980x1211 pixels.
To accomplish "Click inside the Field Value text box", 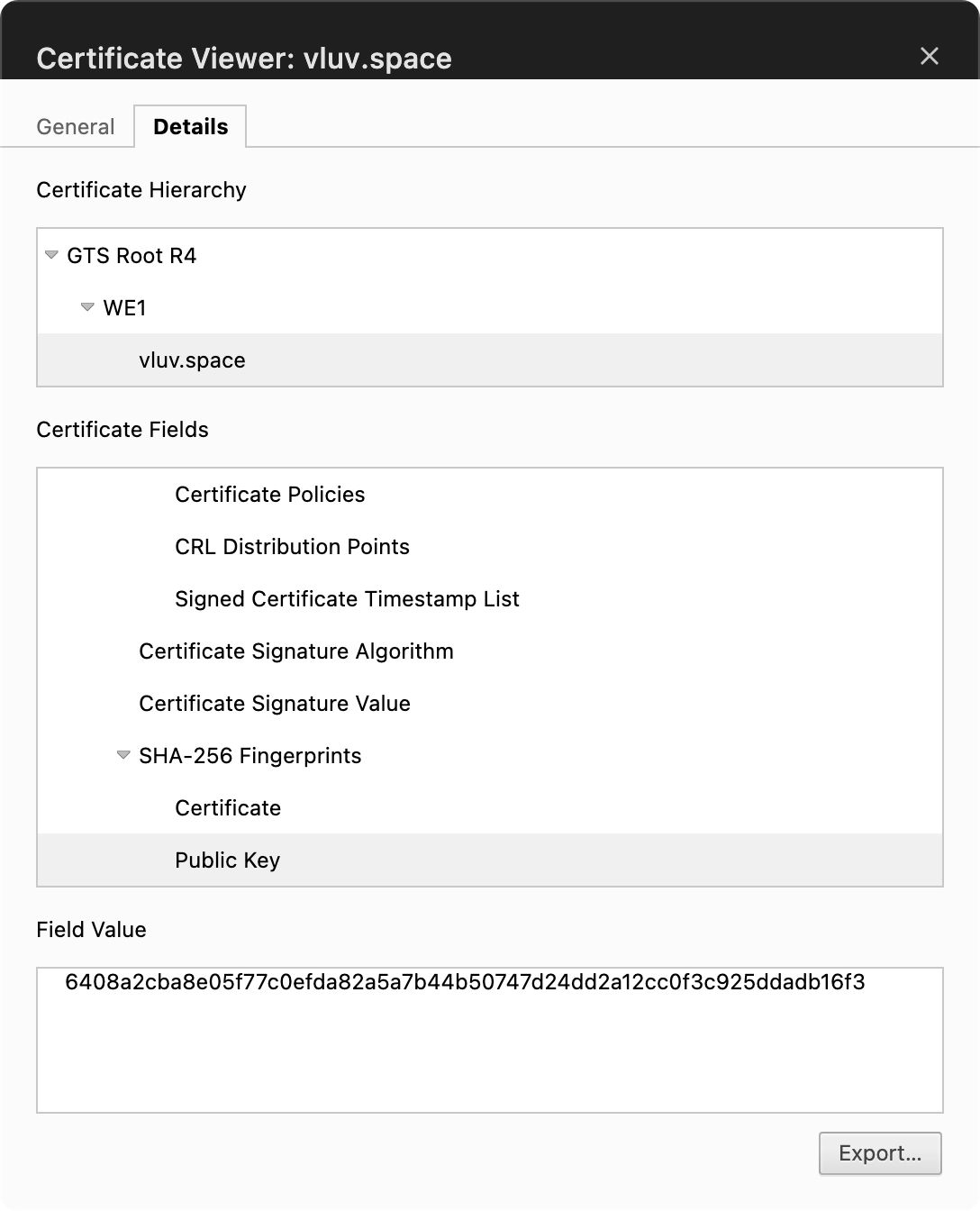I will [x=489, y=1054].
